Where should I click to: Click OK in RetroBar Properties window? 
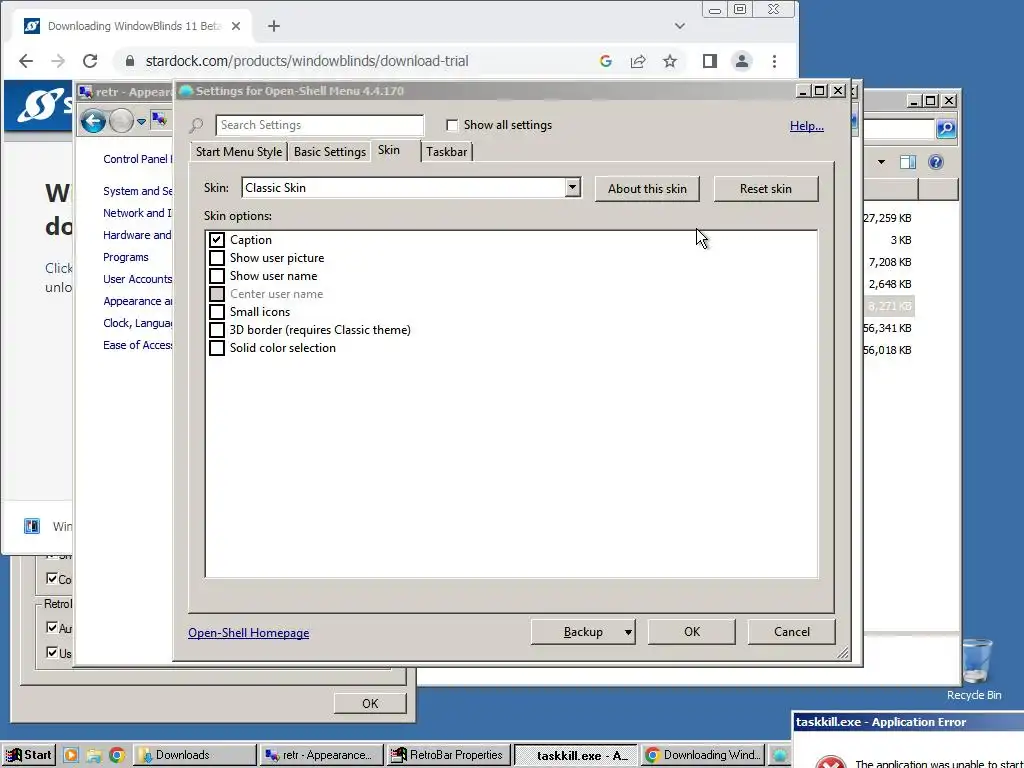[370, 703]
